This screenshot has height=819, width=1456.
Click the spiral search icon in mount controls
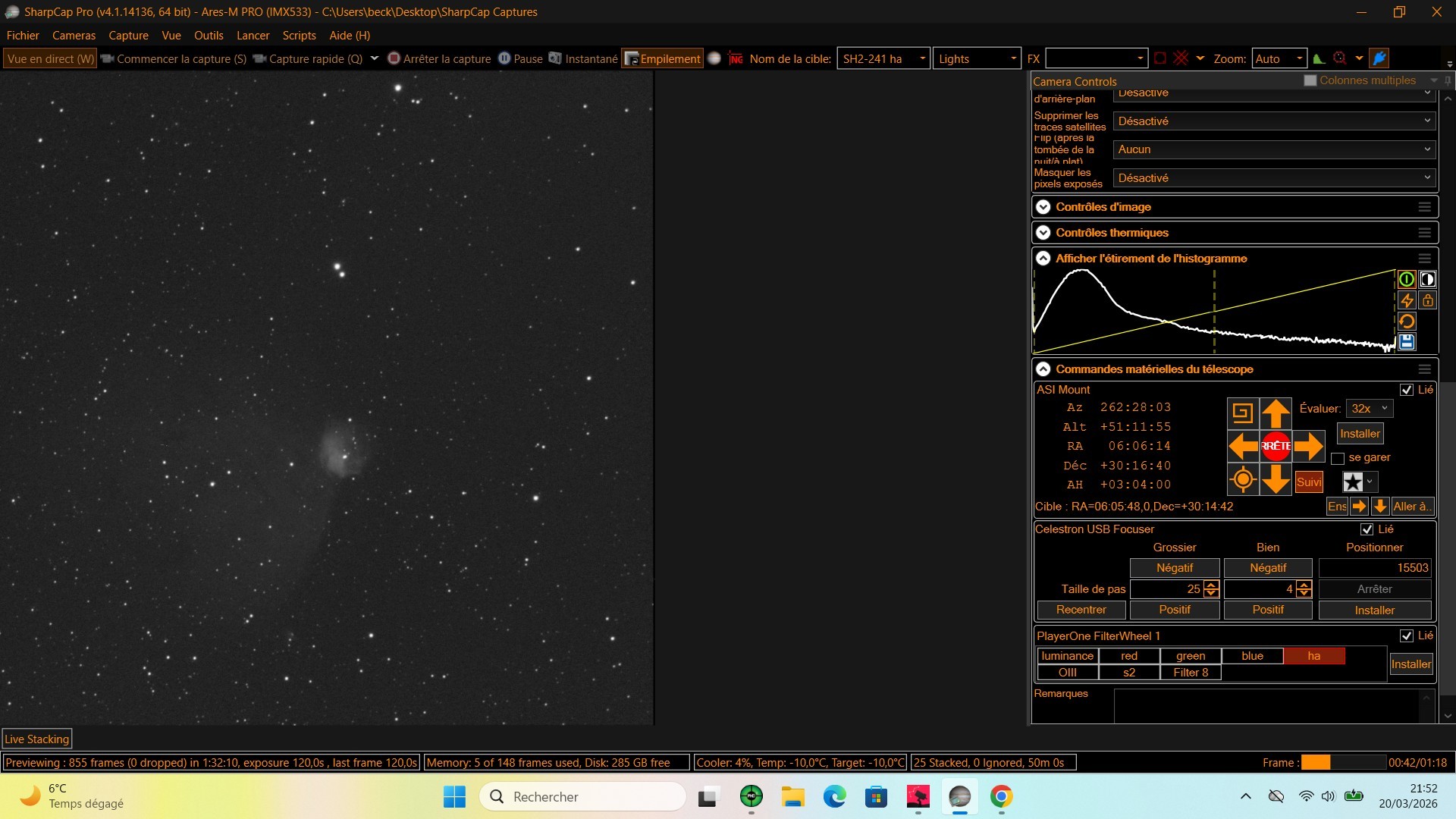(1242, 413)
